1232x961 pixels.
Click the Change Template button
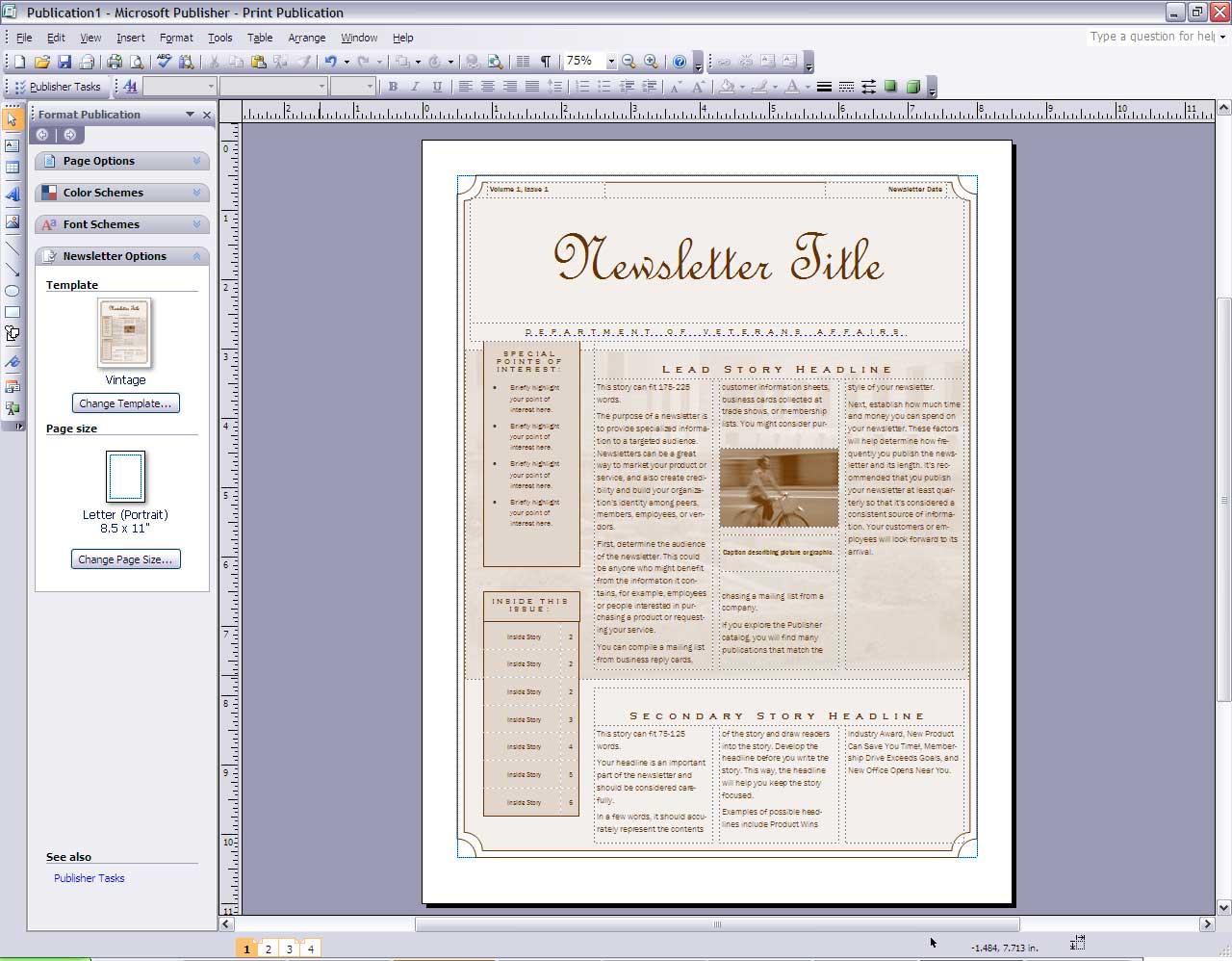pyautogui.click(x=125, y=403)
